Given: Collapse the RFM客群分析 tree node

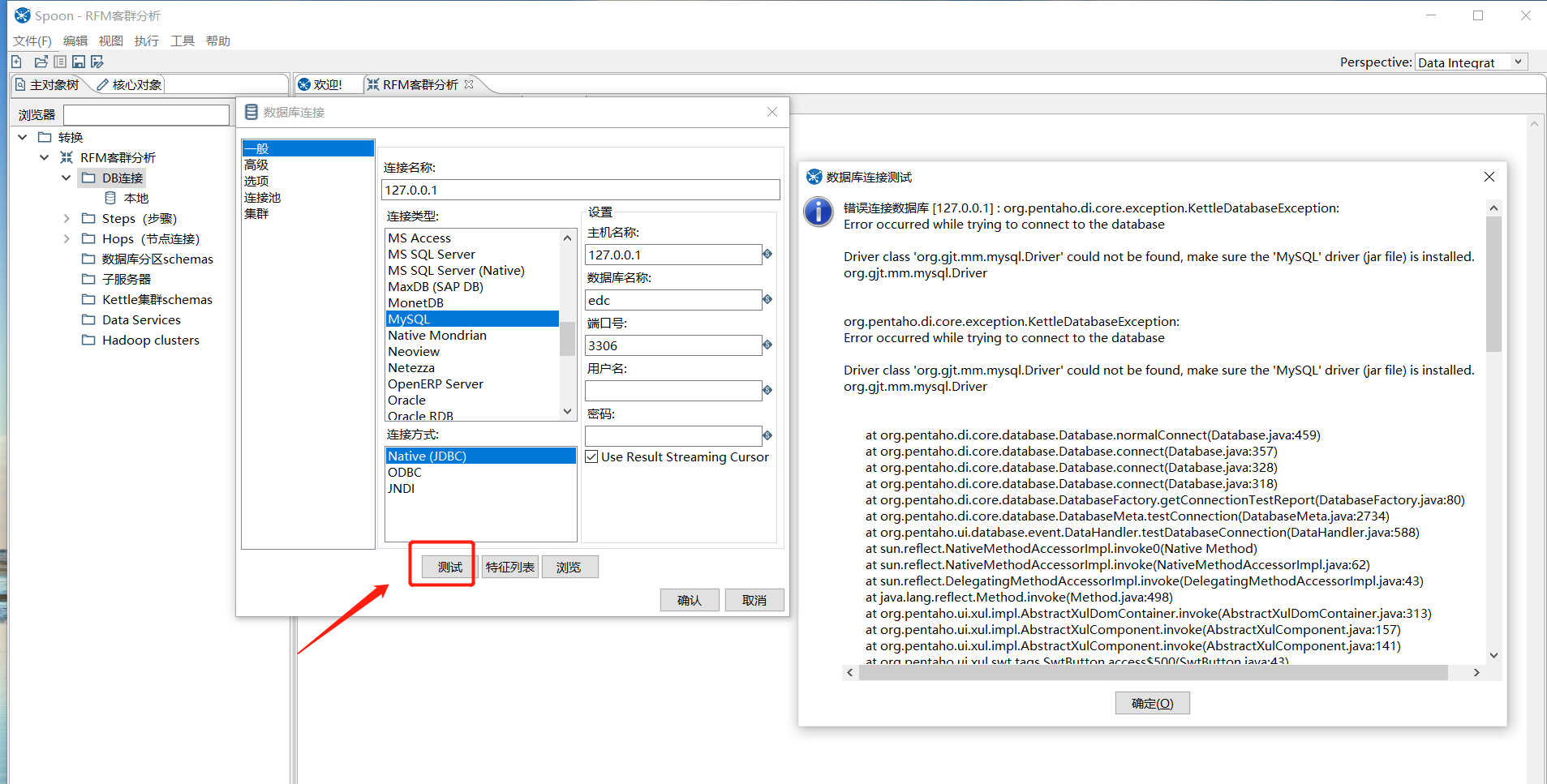Looking at the screenshot, I should click(x=45, y=157).
